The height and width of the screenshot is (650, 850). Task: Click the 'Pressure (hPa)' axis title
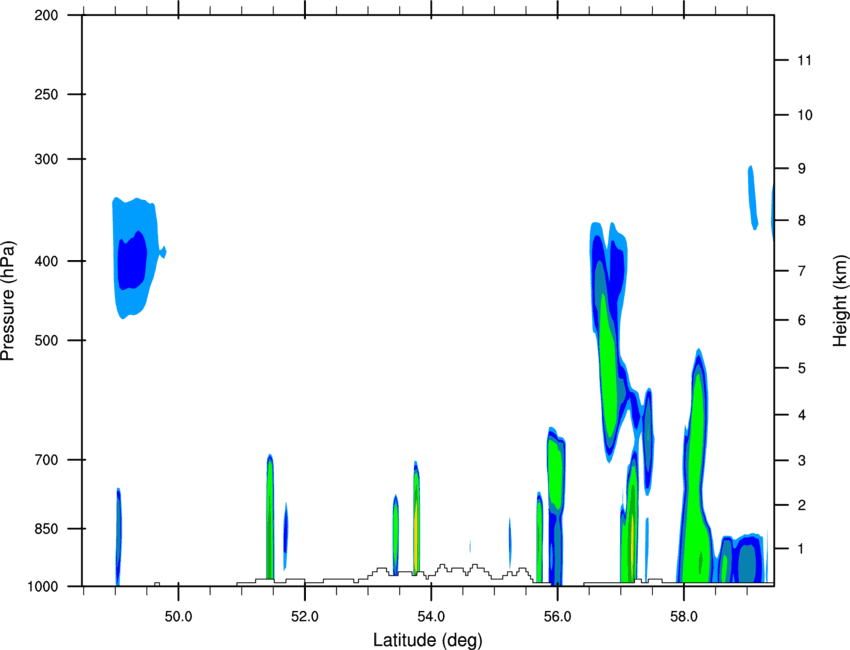(8, 301)
